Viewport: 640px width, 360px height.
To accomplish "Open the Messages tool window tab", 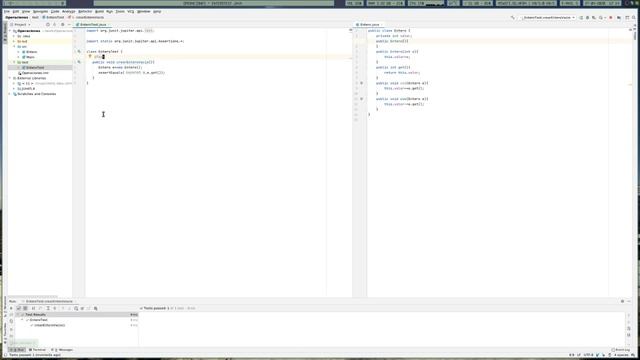I will (x=62, y=350).
